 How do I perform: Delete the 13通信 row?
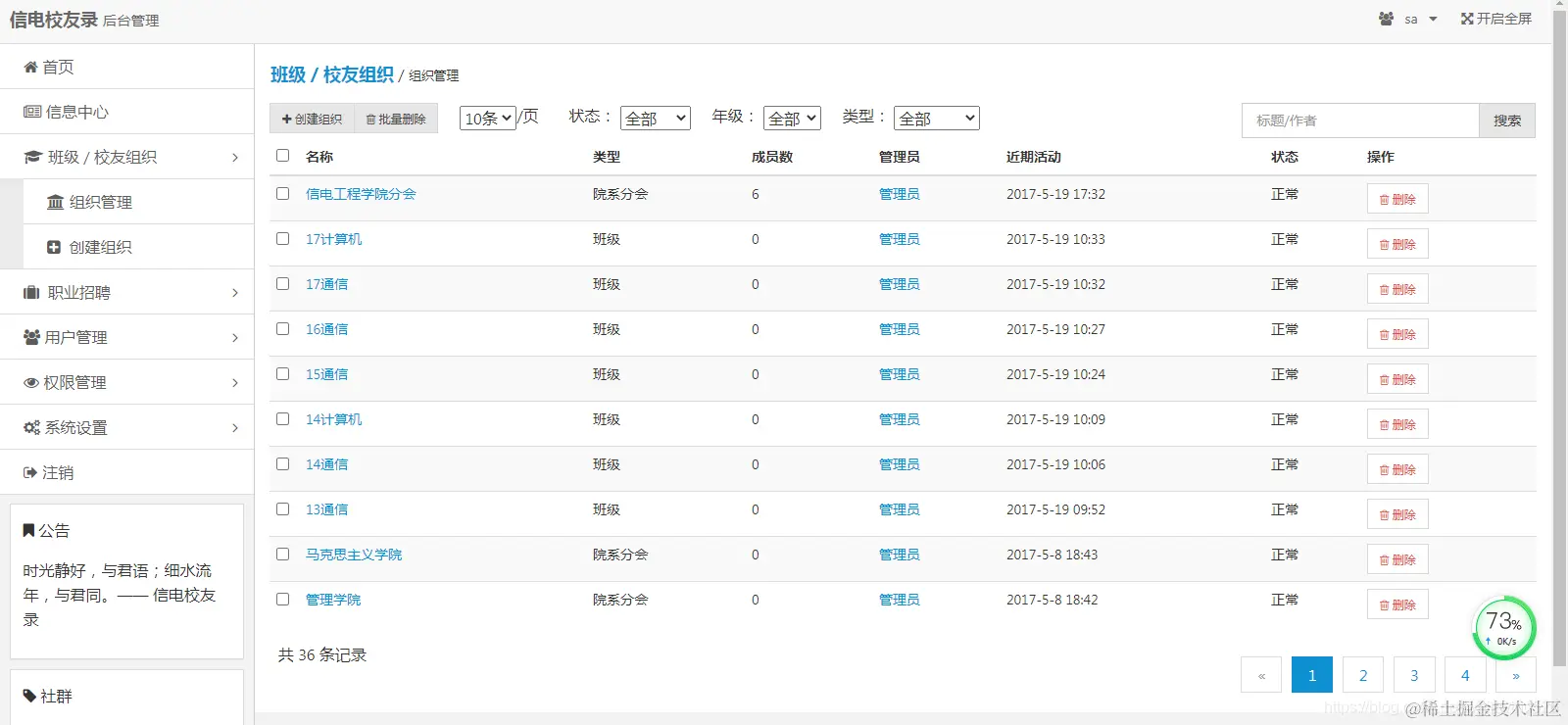coord(1397,514)
